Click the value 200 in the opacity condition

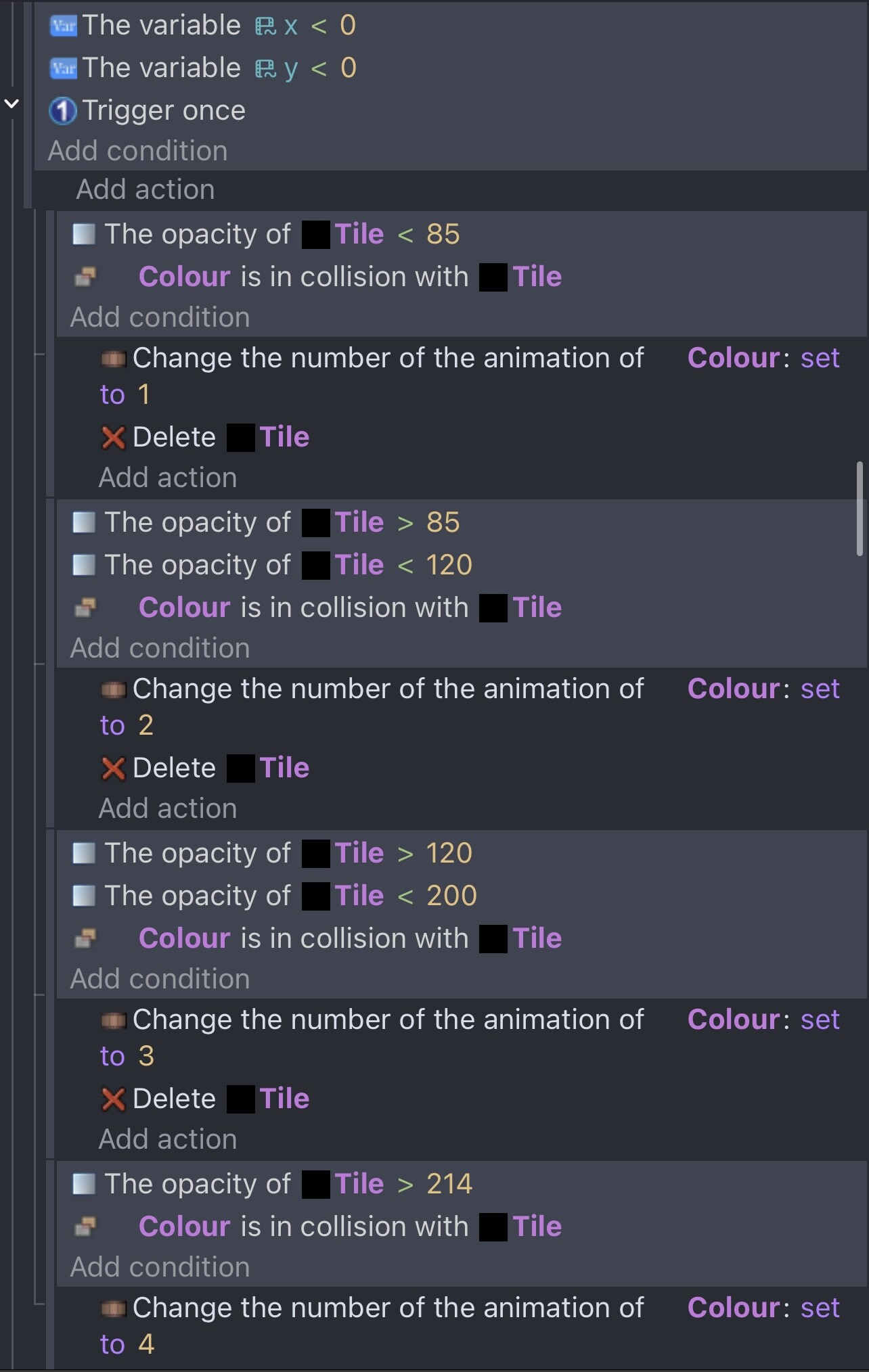pos(451,896)
